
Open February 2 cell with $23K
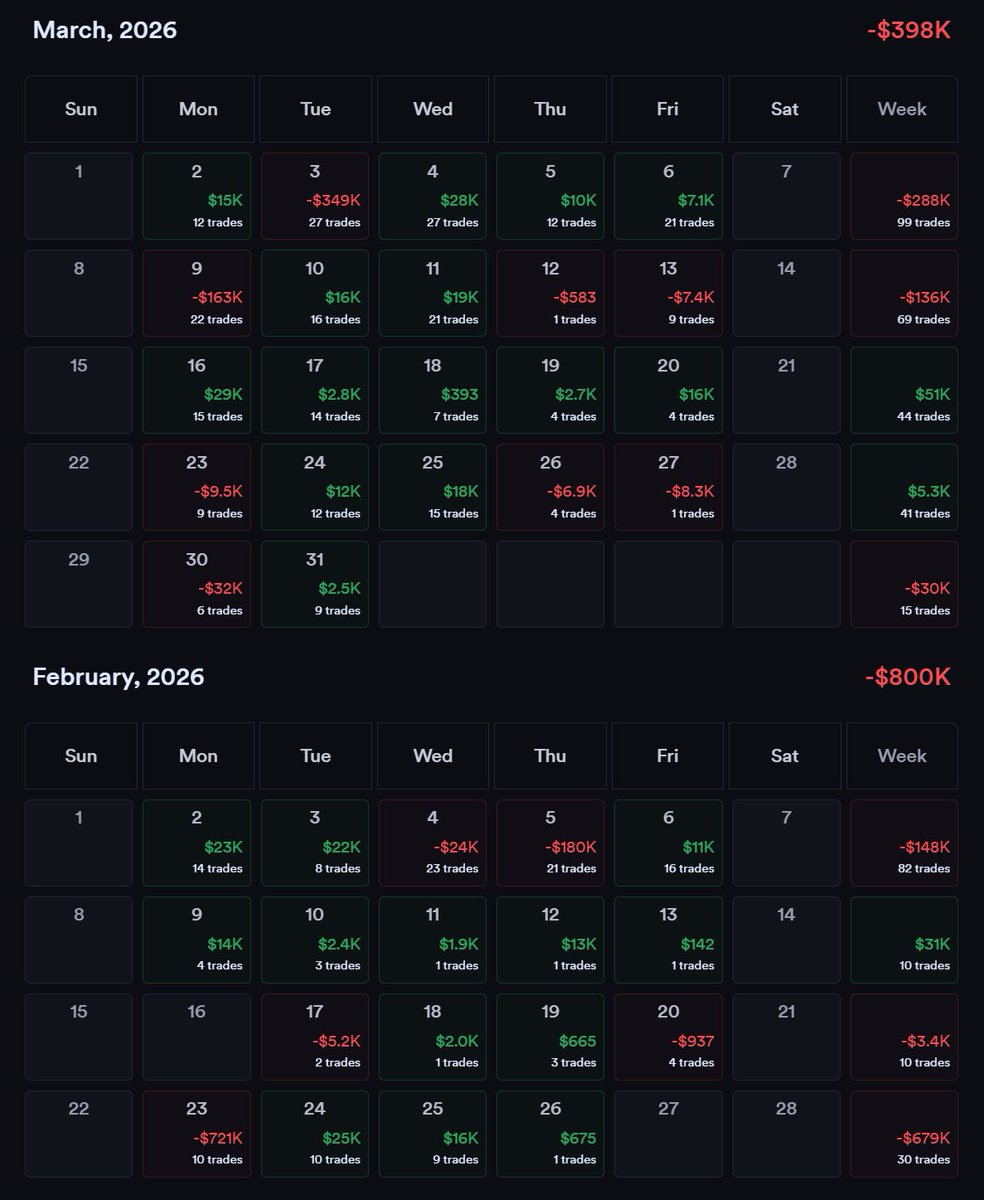pyautogui.click(x=197, y=843)
